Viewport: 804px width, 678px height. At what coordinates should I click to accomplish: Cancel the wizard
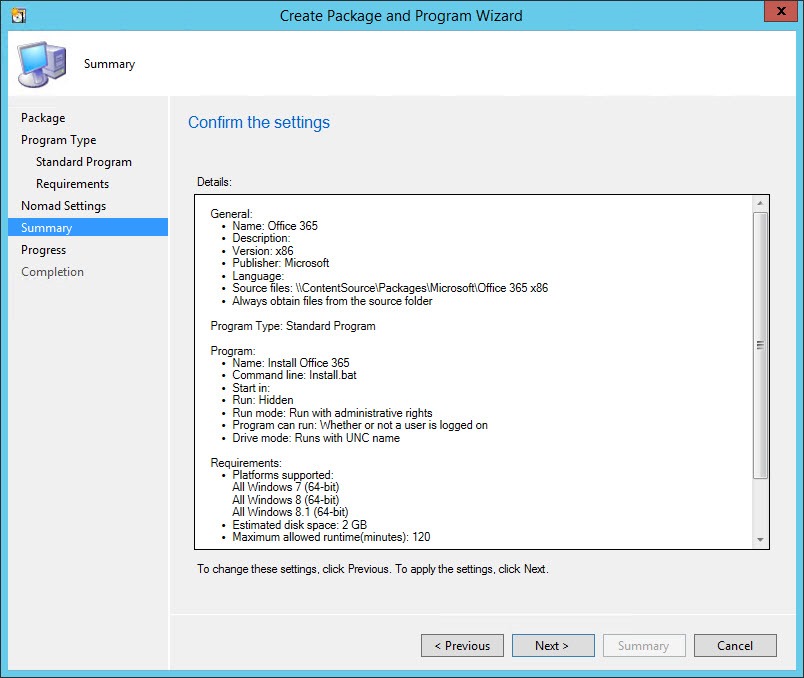(x=735, y=646)
